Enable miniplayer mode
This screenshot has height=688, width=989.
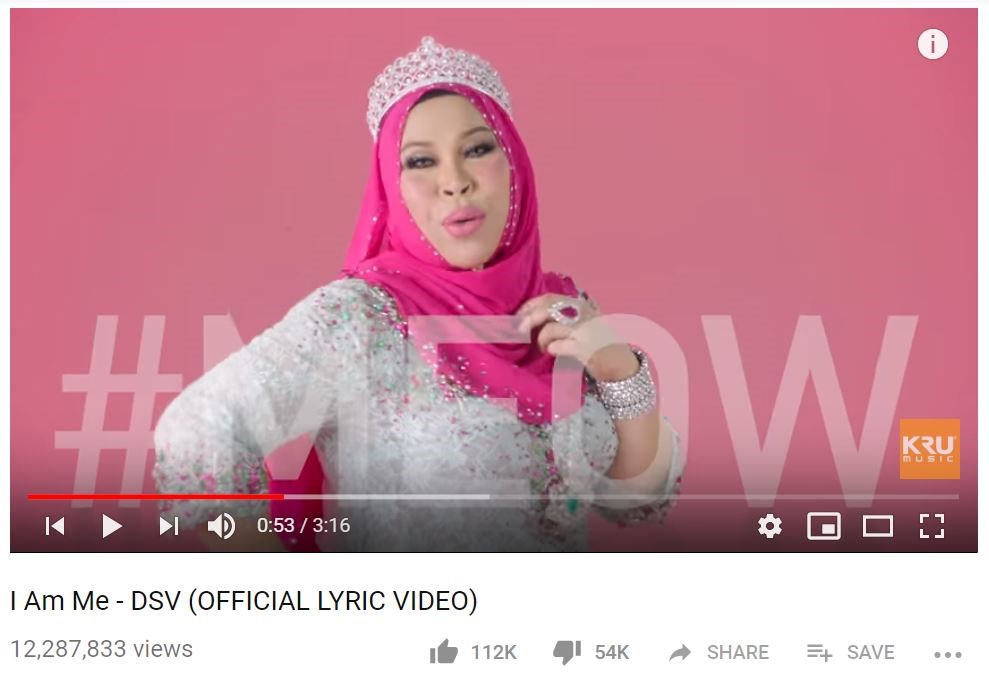(824, 526)
